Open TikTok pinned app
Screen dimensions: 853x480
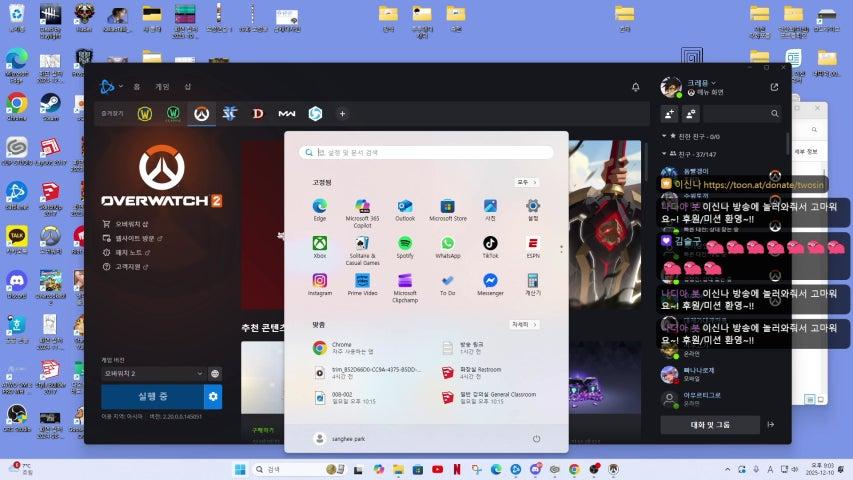pyautogui.click(x=490, y=243)
